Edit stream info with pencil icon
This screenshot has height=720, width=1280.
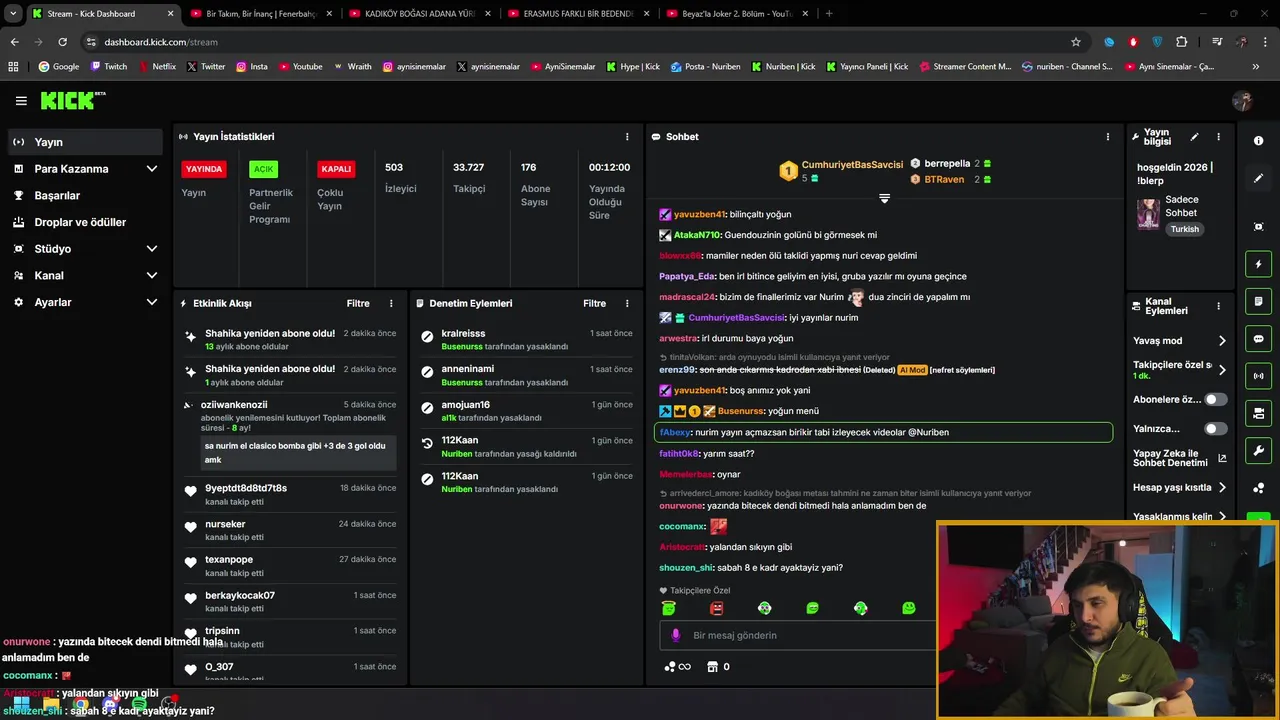pyautogui.click(x=1194, y=137)
